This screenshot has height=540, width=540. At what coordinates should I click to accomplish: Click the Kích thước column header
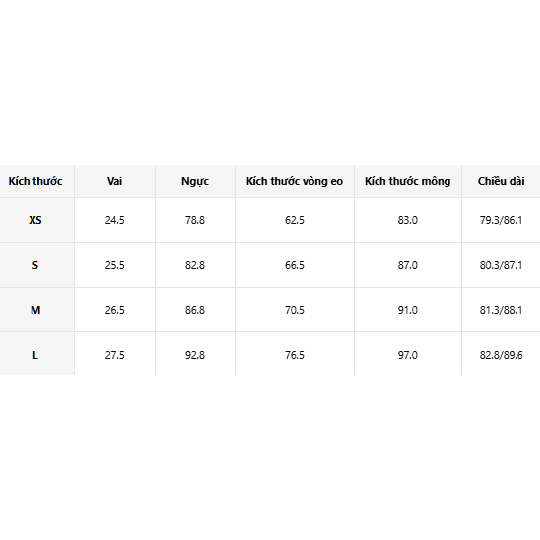click(x=35, y=181)
